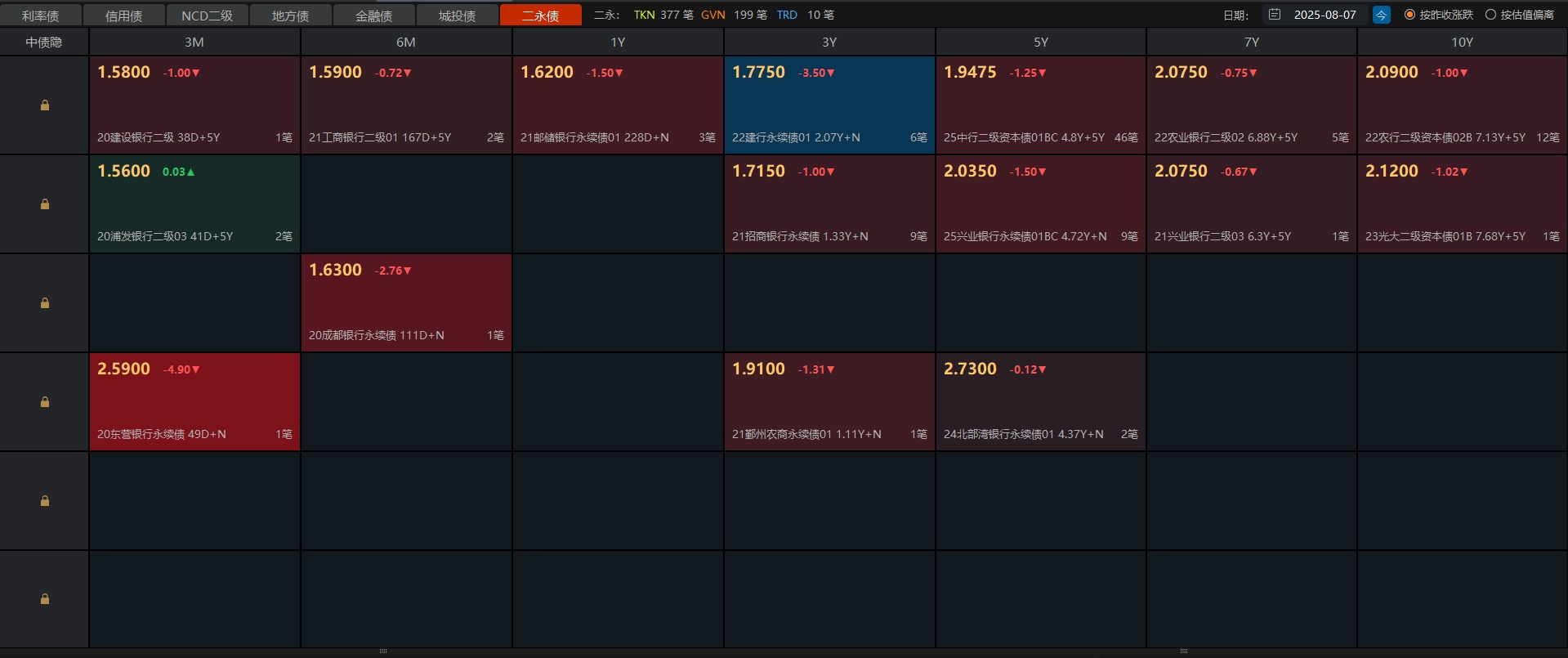This screenshot has height=658, width=1568.
Task: Click the 中债隐 header cell
Action: click(44, 42)
